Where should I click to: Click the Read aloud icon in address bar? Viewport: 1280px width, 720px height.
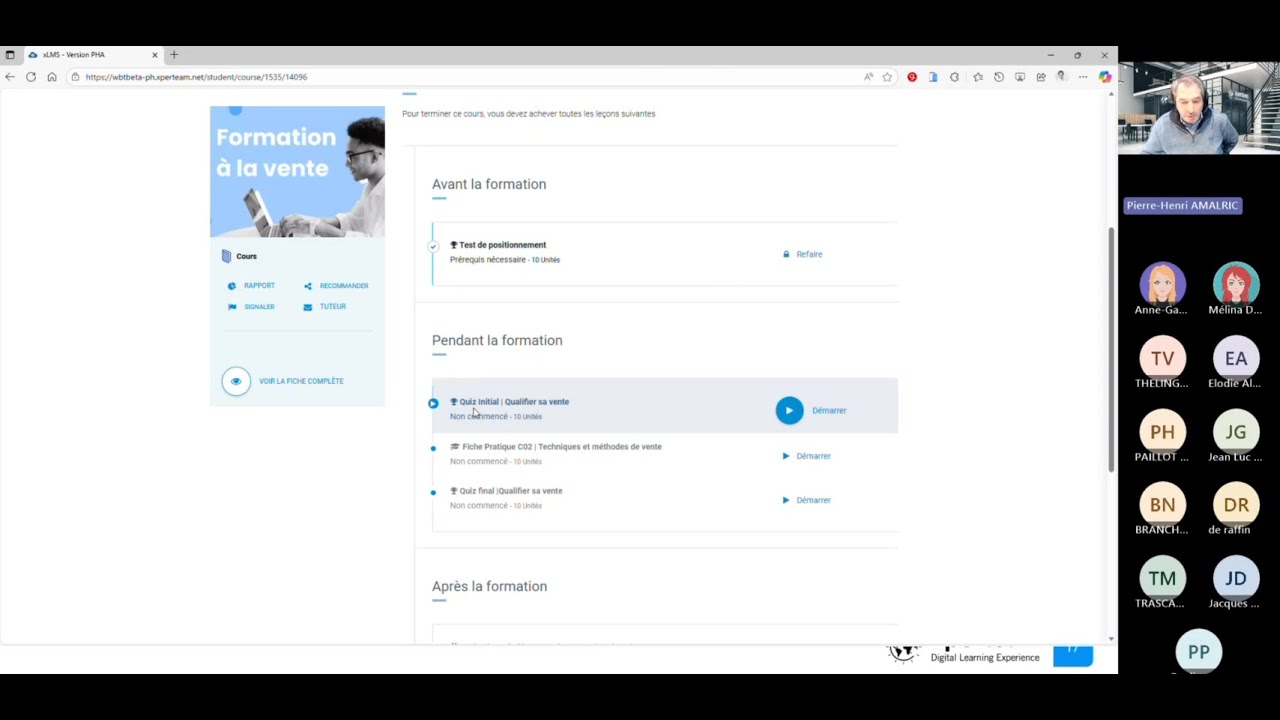(868, 77)
